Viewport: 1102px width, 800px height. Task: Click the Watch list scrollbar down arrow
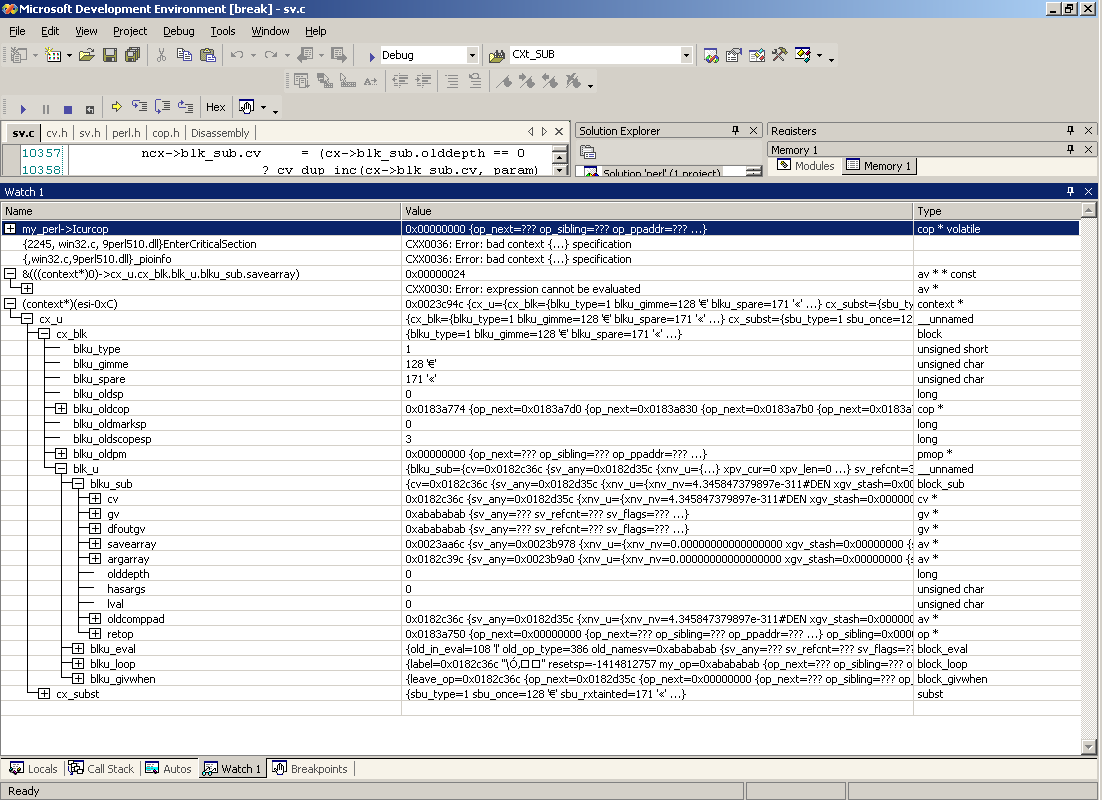(1089, 747)
